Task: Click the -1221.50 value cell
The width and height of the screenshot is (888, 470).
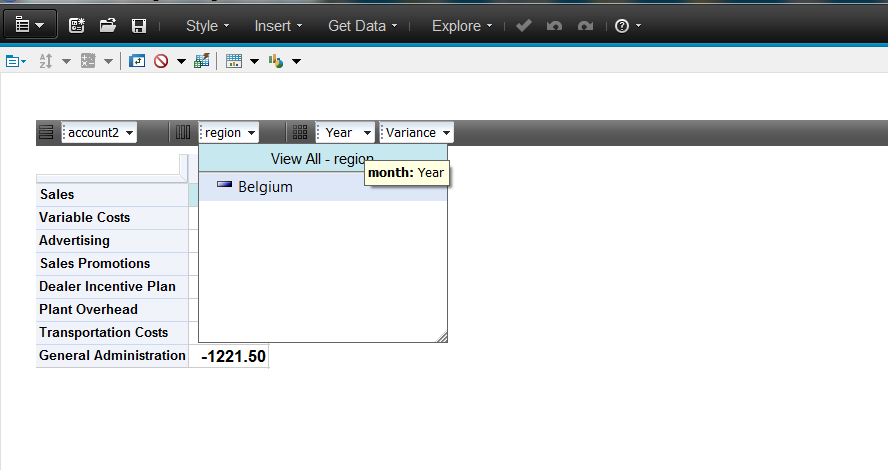Action: [229, 356]
